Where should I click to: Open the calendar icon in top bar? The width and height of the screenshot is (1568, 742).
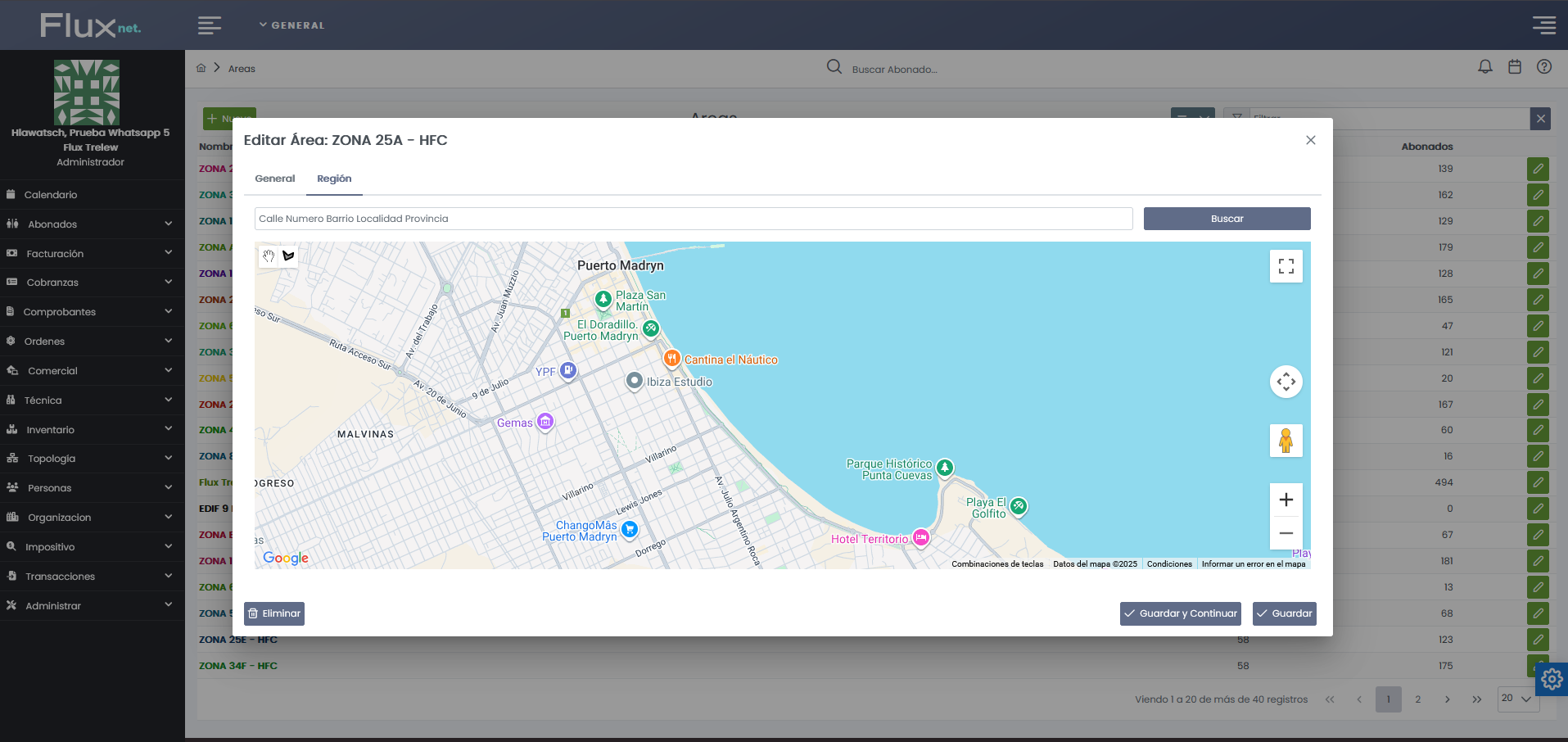coord(1514,67)
